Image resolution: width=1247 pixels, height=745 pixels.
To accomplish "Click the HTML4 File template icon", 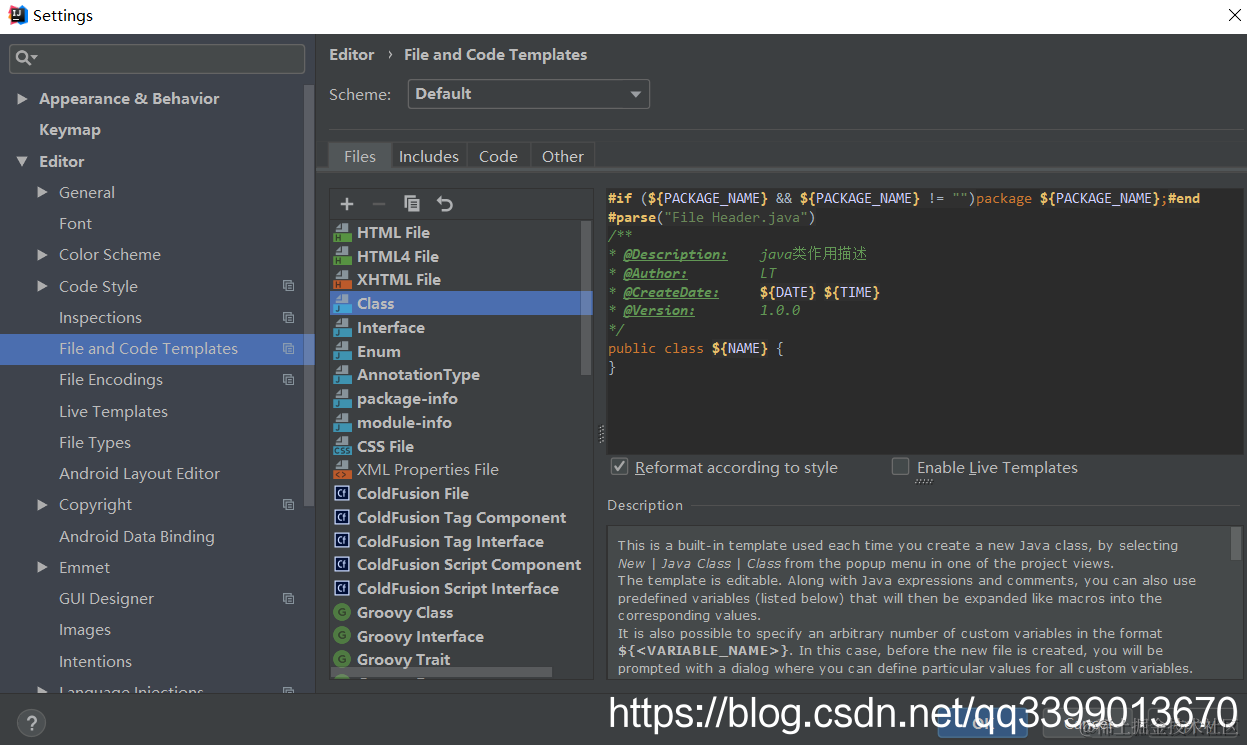I will 342,256.
